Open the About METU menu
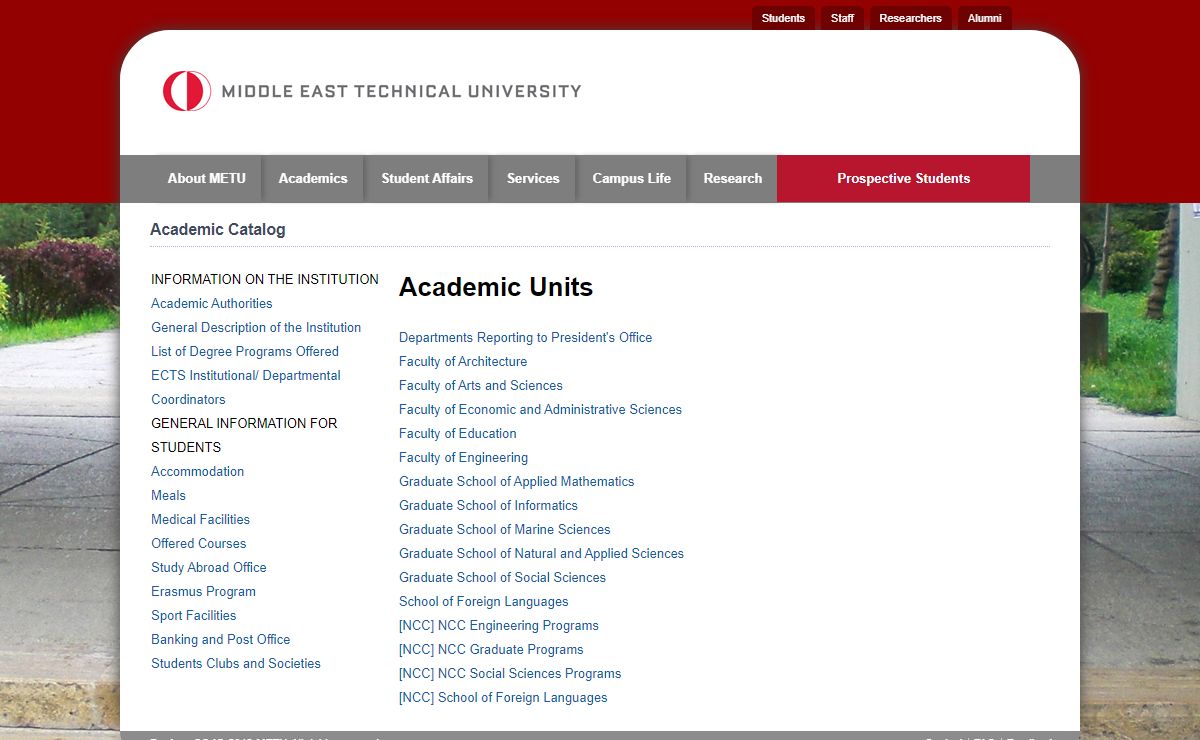The height and width of the screenshot is (740, 1200). tap(206, 178)
